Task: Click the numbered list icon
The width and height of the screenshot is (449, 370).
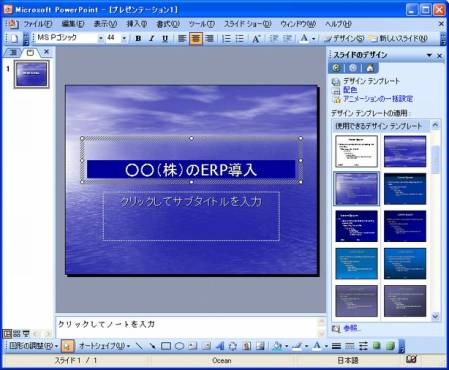Action: [226, 39]
